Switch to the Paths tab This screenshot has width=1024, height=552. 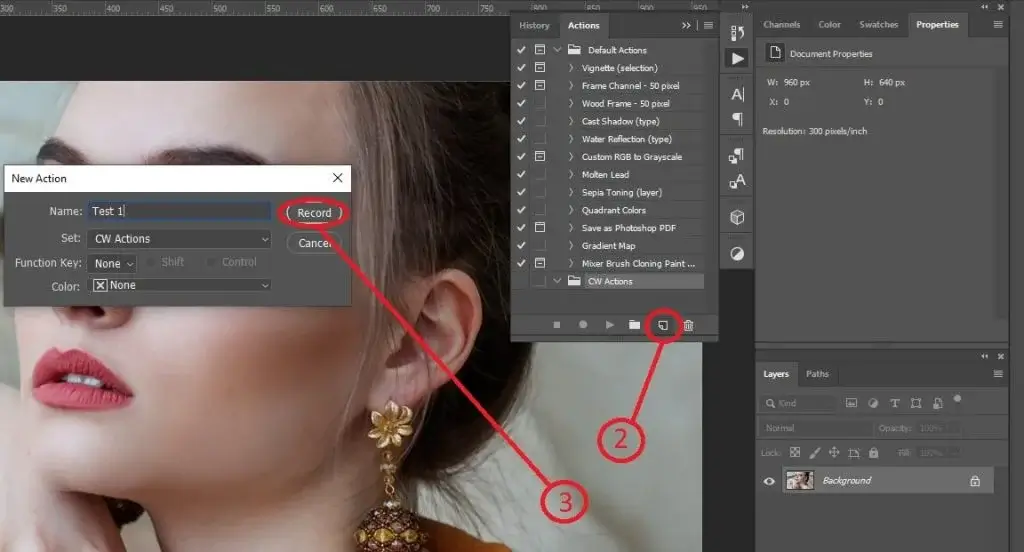point(817,374)
